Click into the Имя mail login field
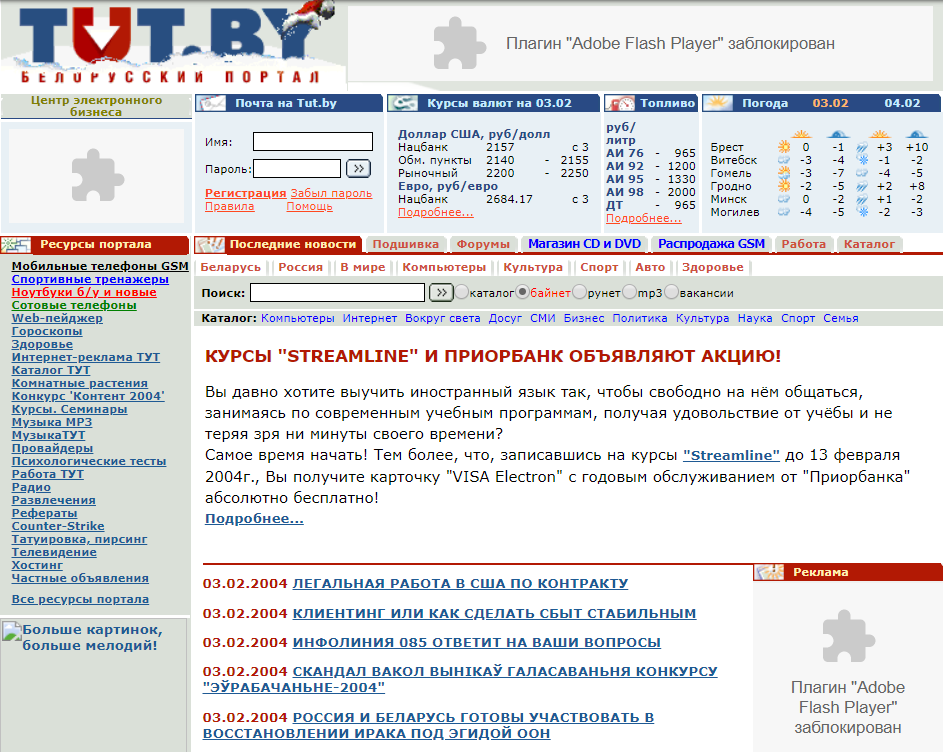 click(313, 141)
